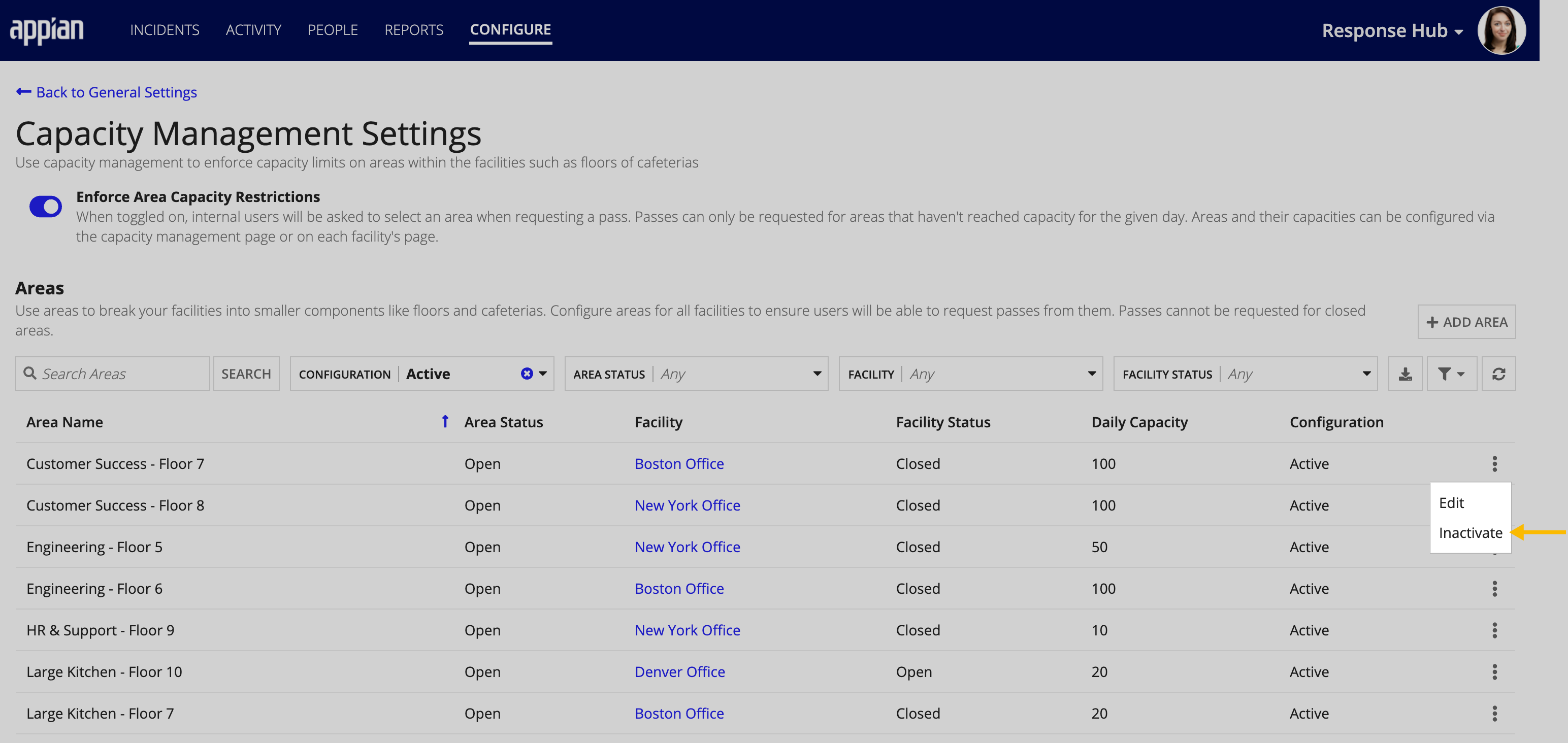1568x743 pixels.
Task: Click the Search Areas input field
Action: click(x=113, y=373)
